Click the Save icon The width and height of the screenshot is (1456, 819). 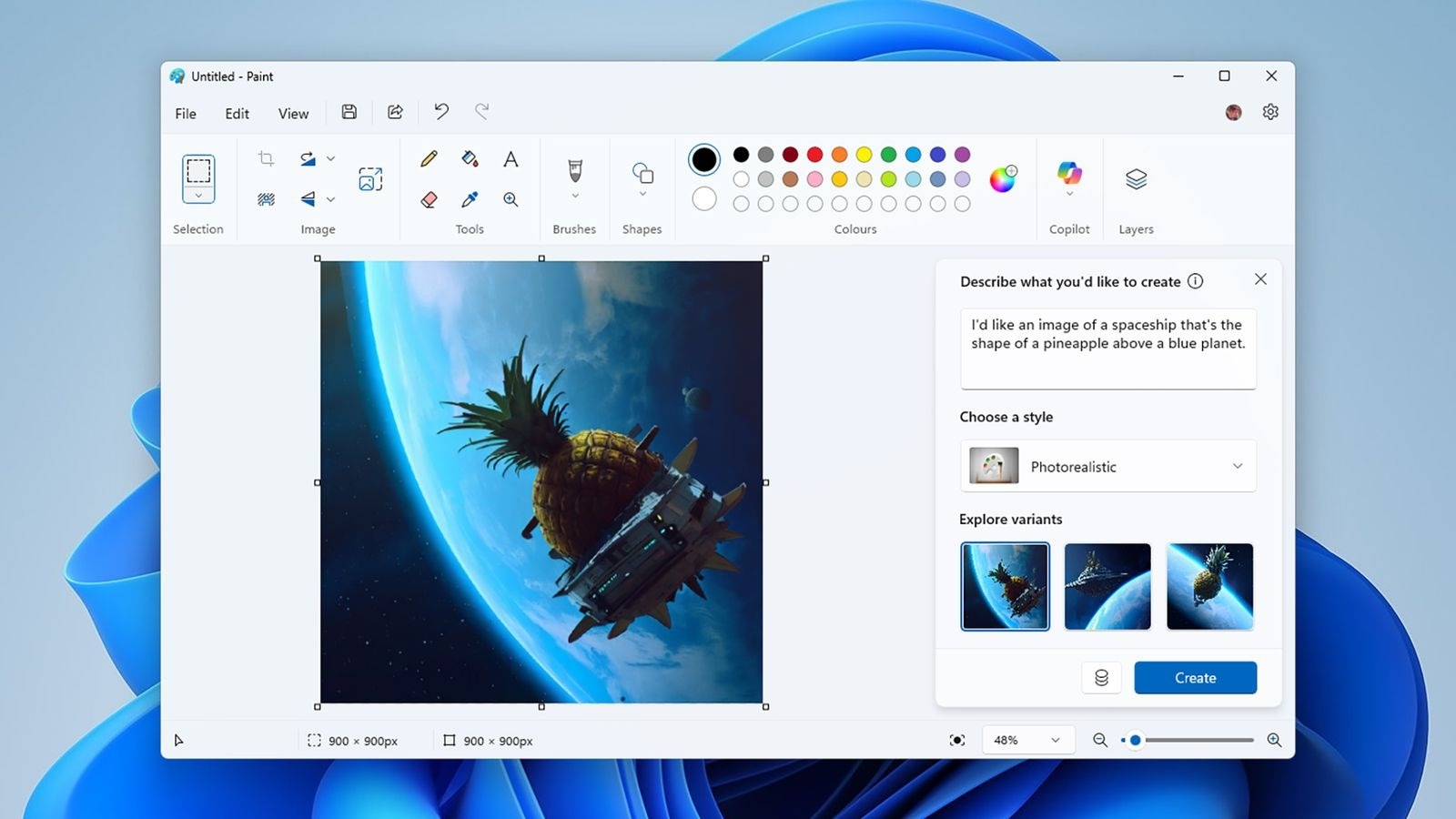(x=349, y=112)
